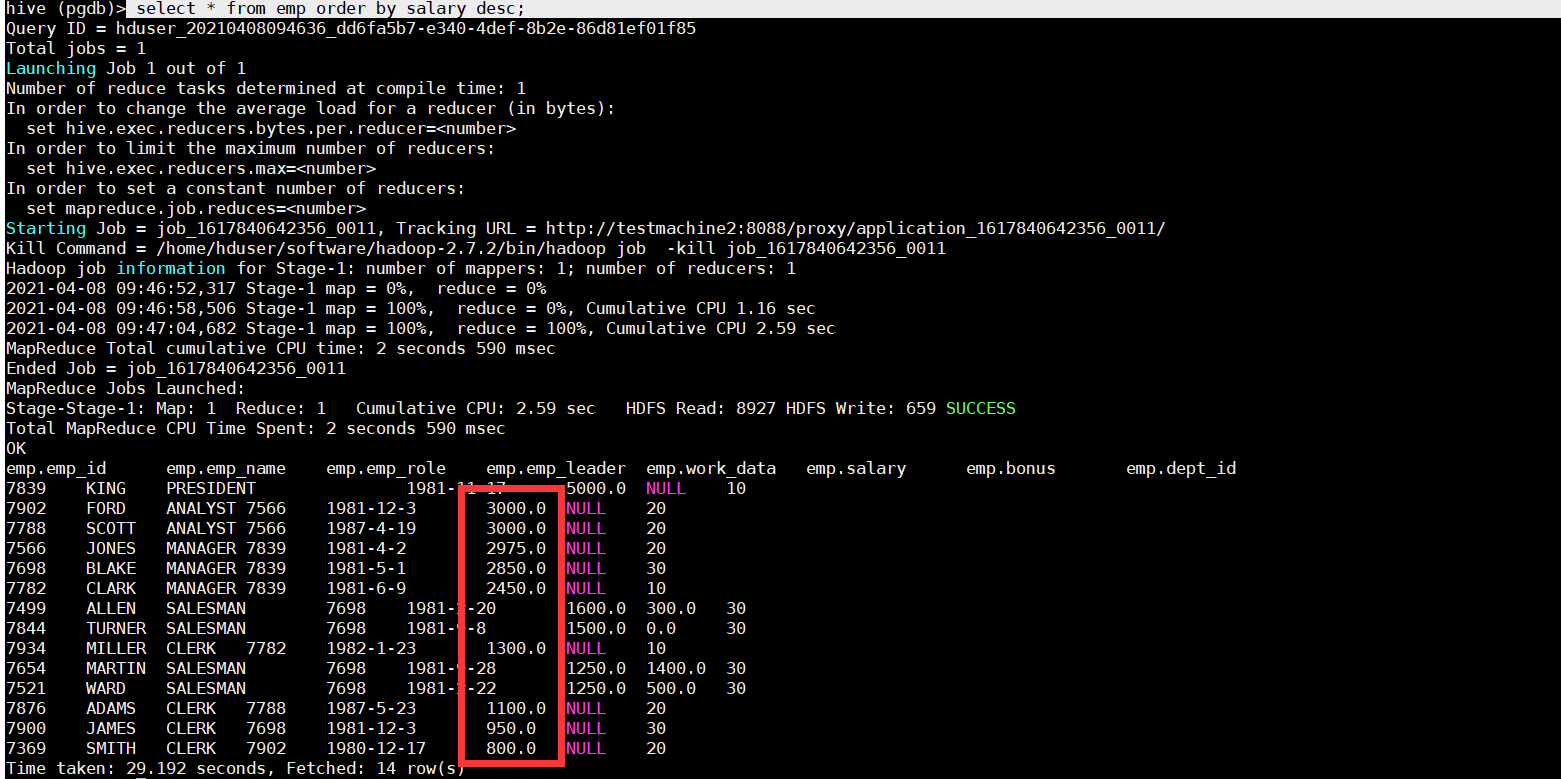Click salary 950.0 in JAMES row
Viewport: 1561px width, 779px height.
(x=511, y=728)
